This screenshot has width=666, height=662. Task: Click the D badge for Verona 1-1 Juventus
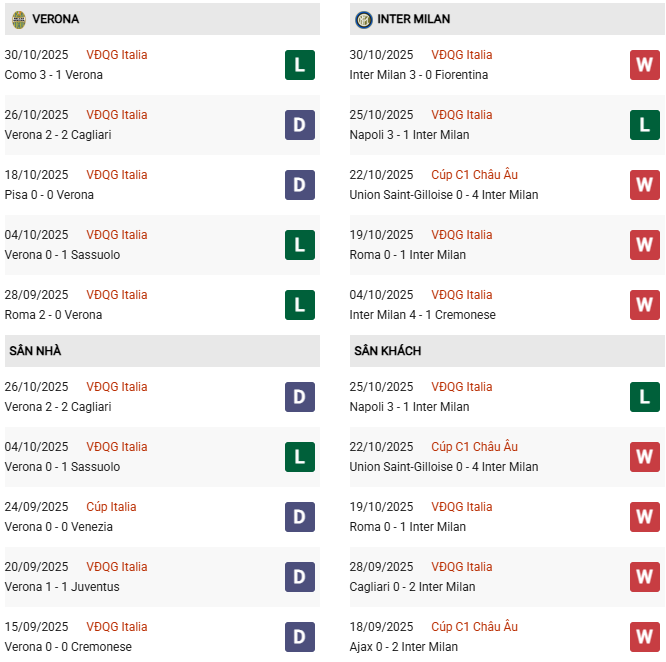[x=299, y=577]
